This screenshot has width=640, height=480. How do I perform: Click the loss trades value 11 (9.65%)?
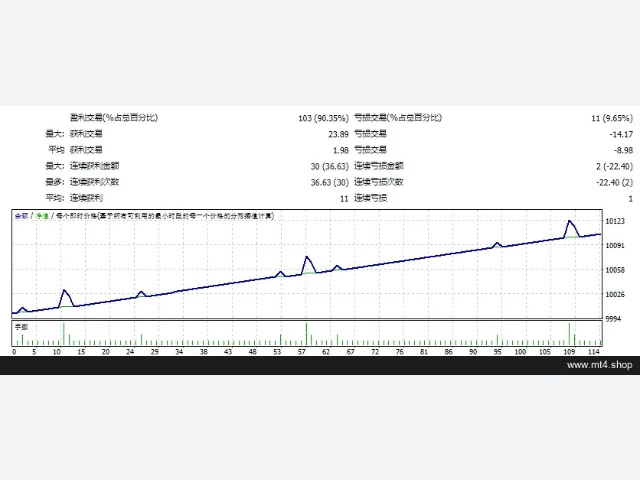[x=612, y=118]
